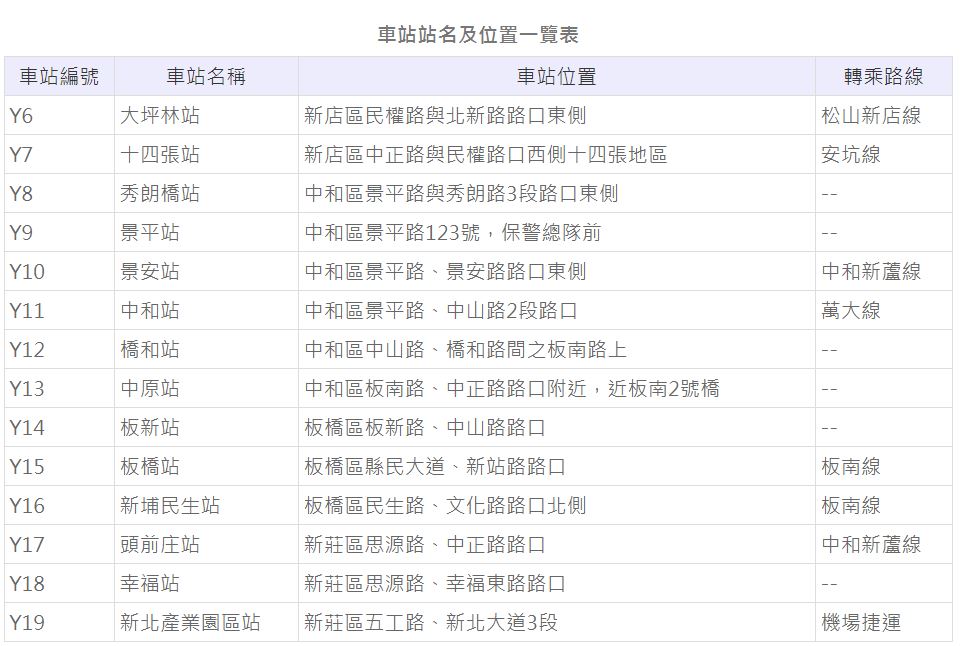This screenshot has height=646, width=963.
Task: Click 板南線 in the Y15 row
Action: [x=851, y=467]
